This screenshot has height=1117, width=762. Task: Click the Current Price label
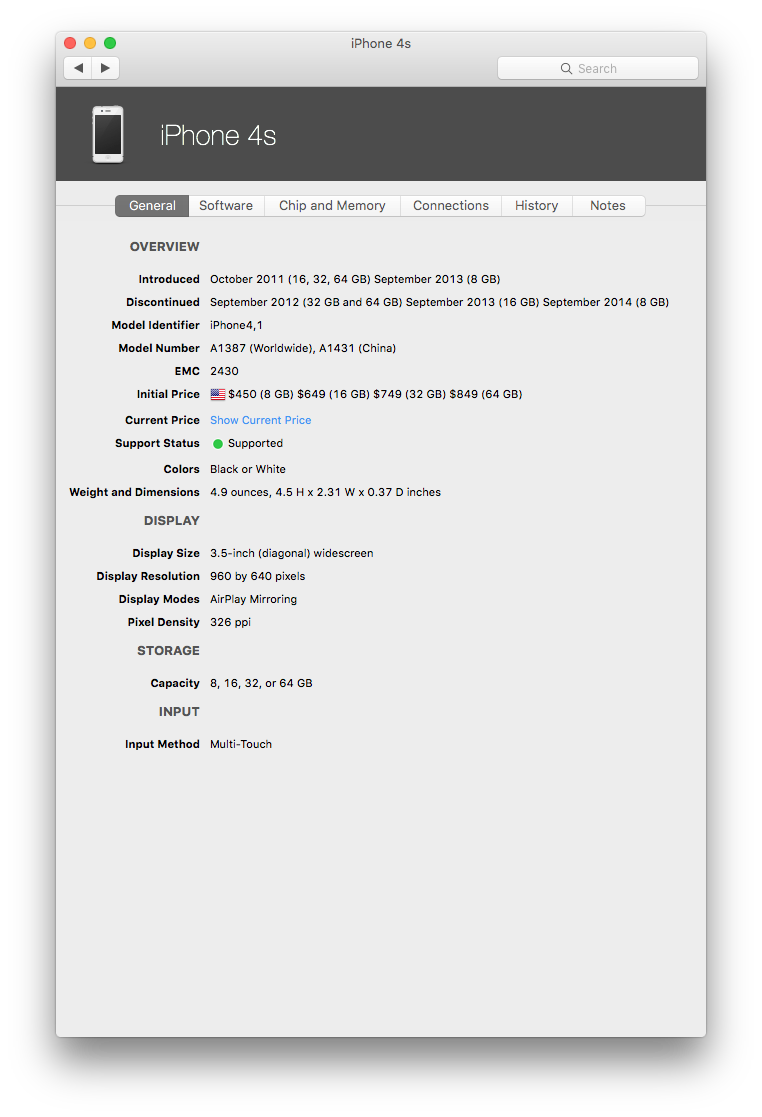point(162,420)
